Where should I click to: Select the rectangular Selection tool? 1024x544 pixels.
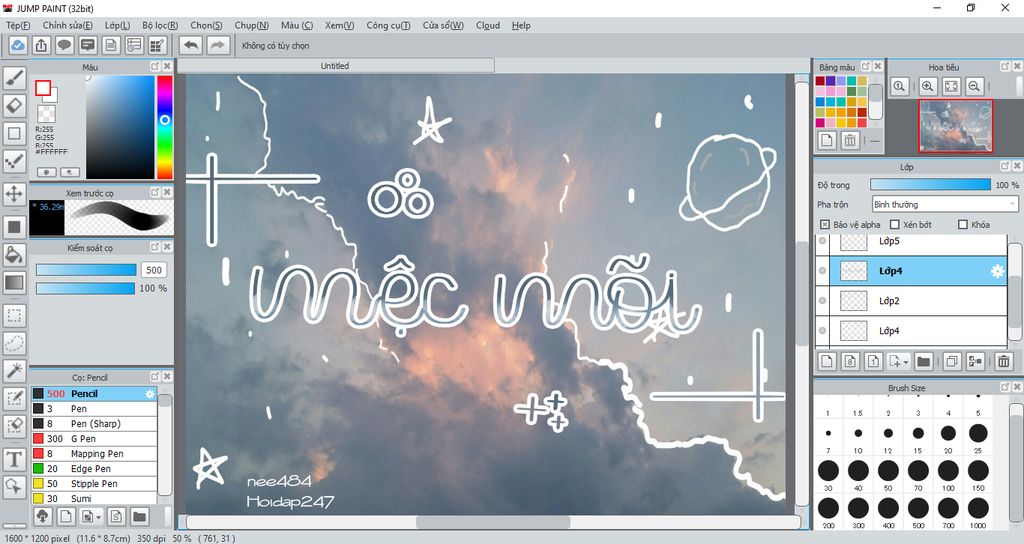[14, 315]
